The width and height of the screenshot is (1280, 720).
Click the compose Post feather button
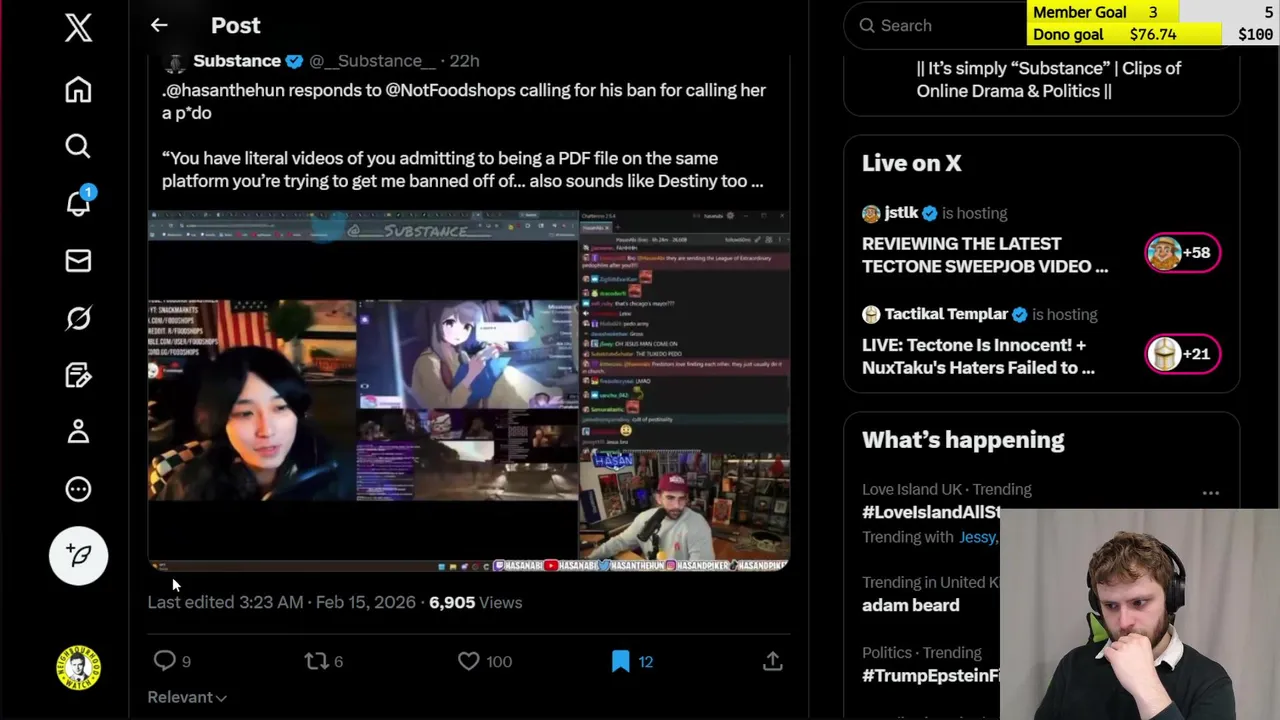pyautogui.click(x=78, y=555)
